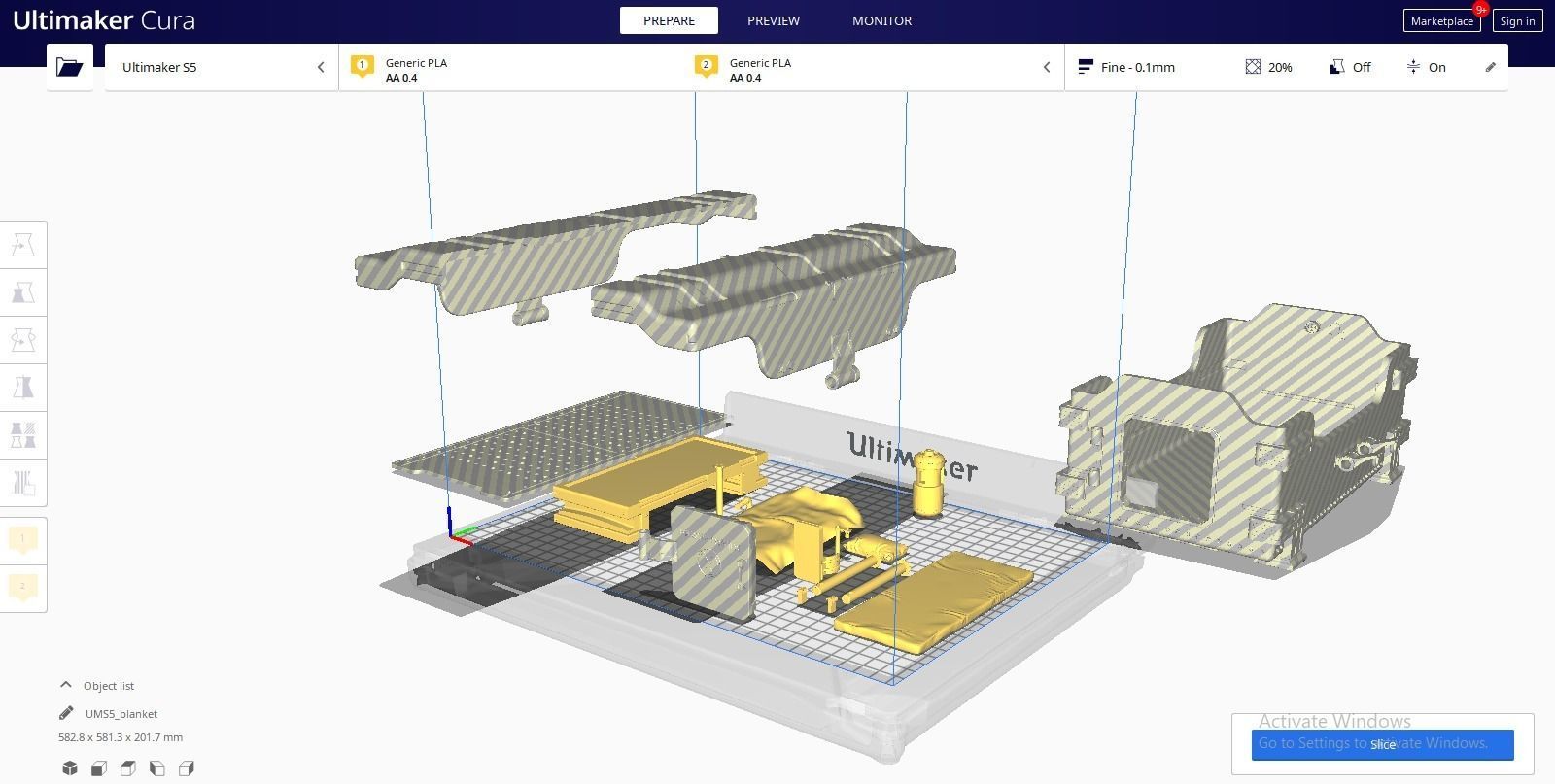Switch to the MONITOR stage
Screen dimensions: 1555x784
click(881, 20)
